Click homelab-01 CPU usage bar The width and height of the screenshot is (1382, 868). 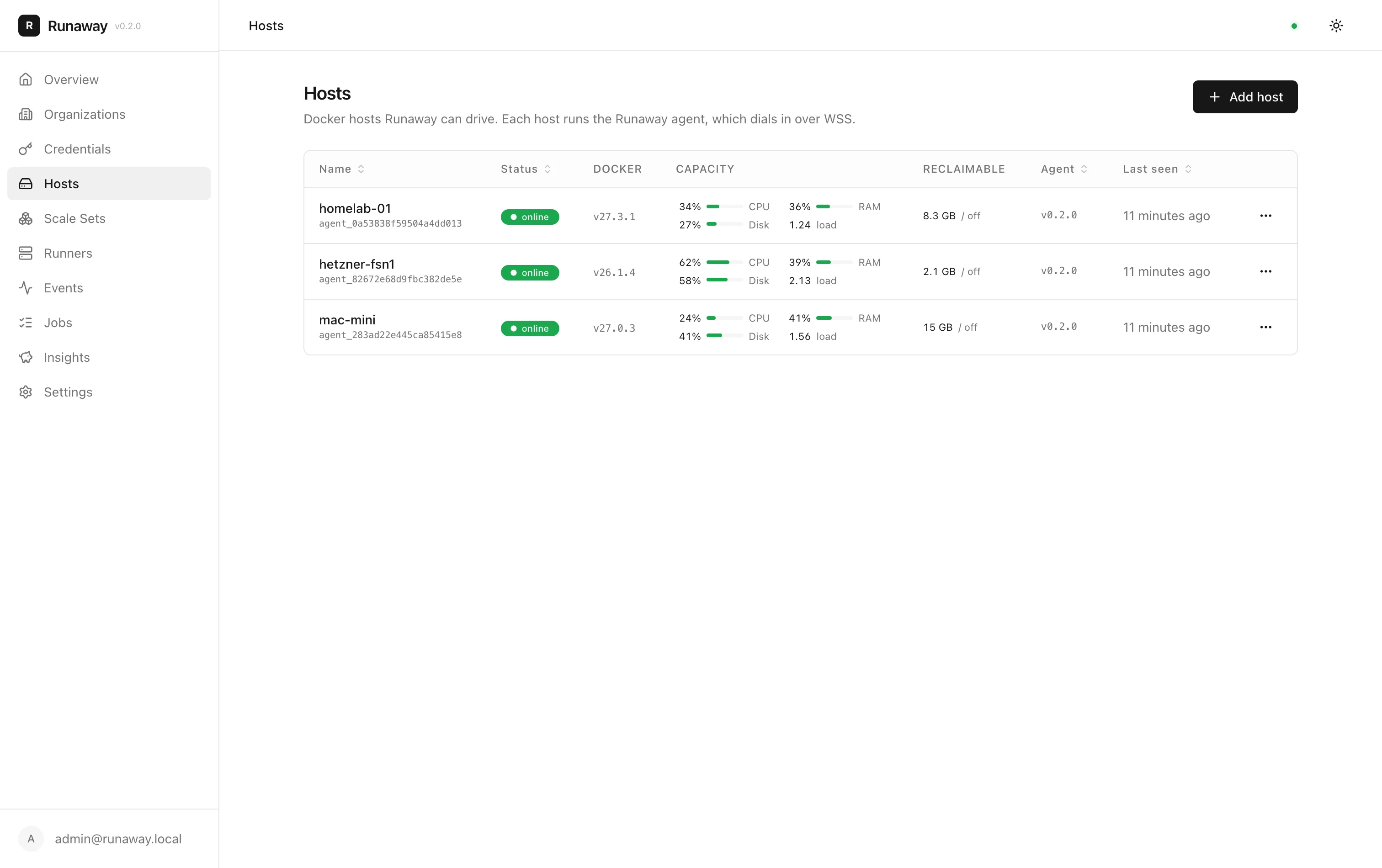pos(724,206)
